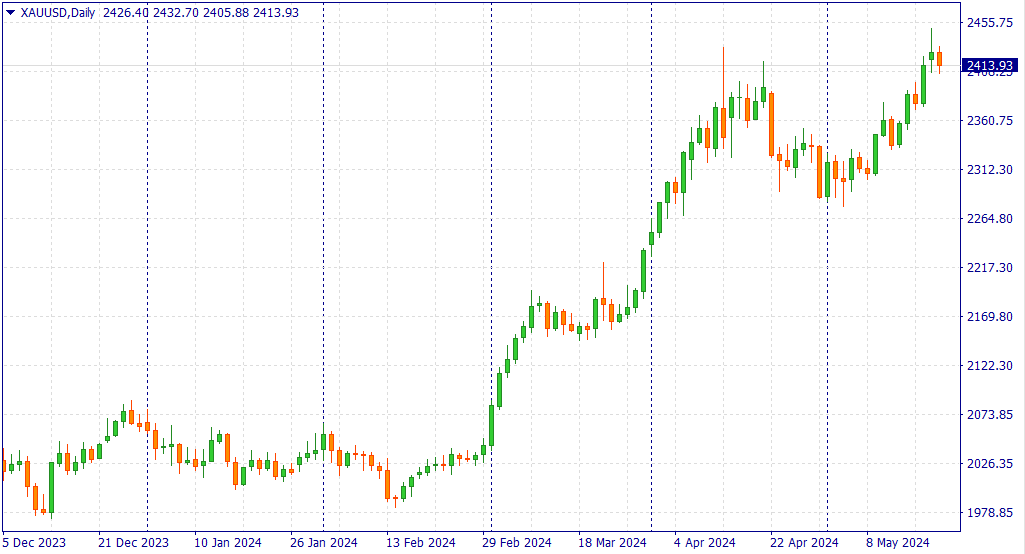Click the last orange candle on the chart
The image size is (1025, 554).
939,59
